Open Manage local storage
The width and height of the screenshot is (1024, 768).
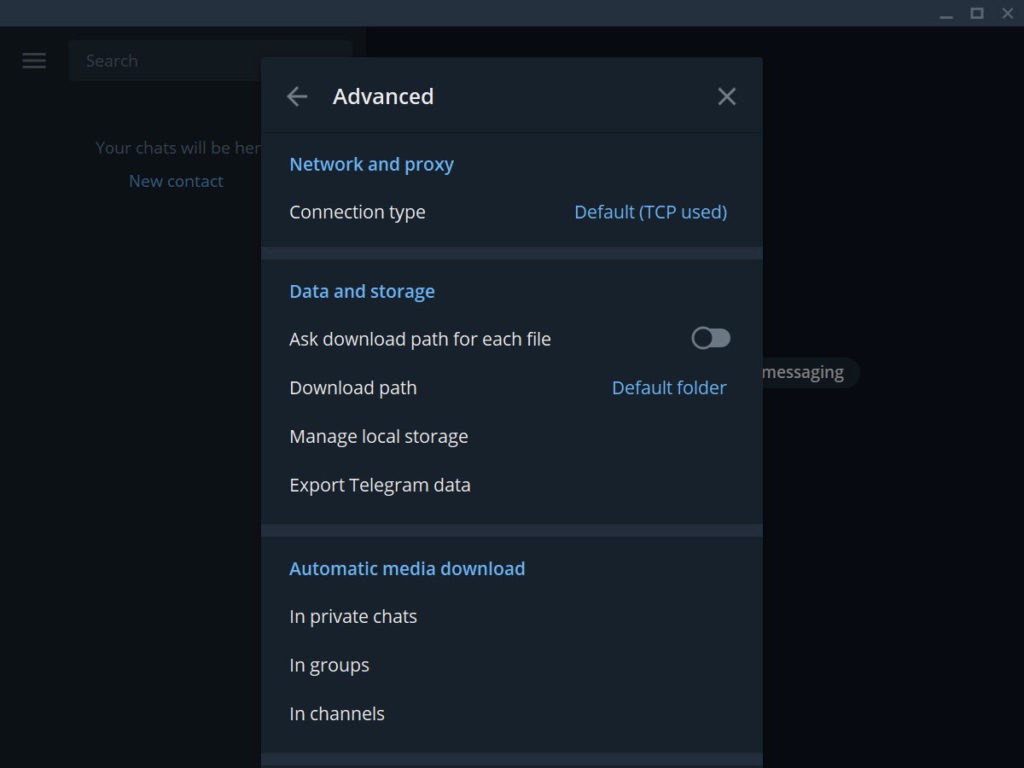tap(378, 436)
